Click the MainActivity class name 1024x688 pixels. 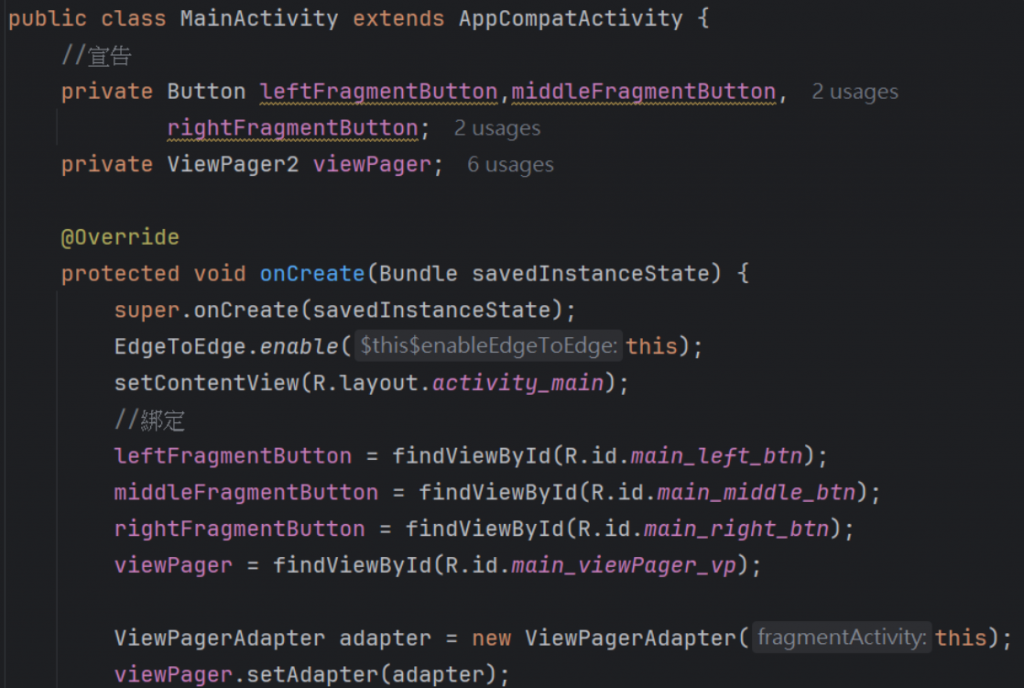click(x=259, y=18)
